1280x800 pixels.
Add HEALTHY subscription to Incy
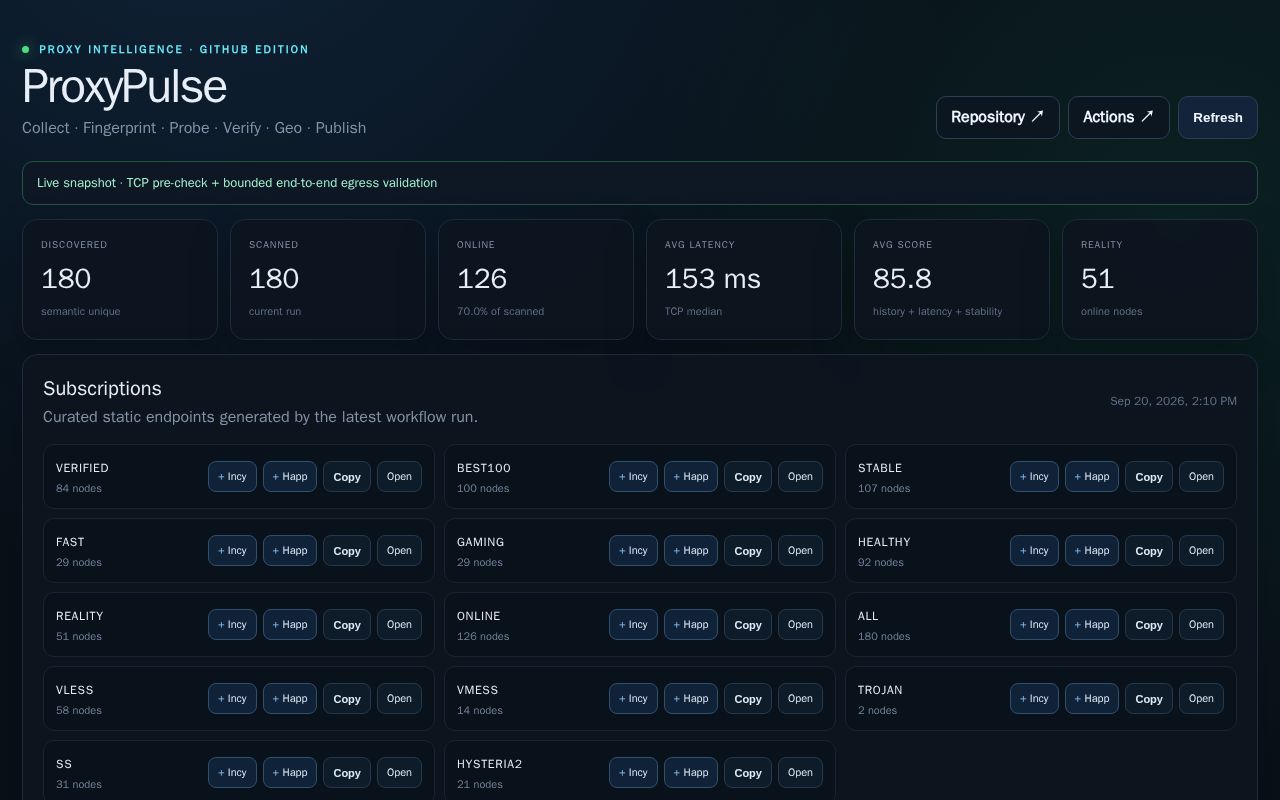point(1034,551)
